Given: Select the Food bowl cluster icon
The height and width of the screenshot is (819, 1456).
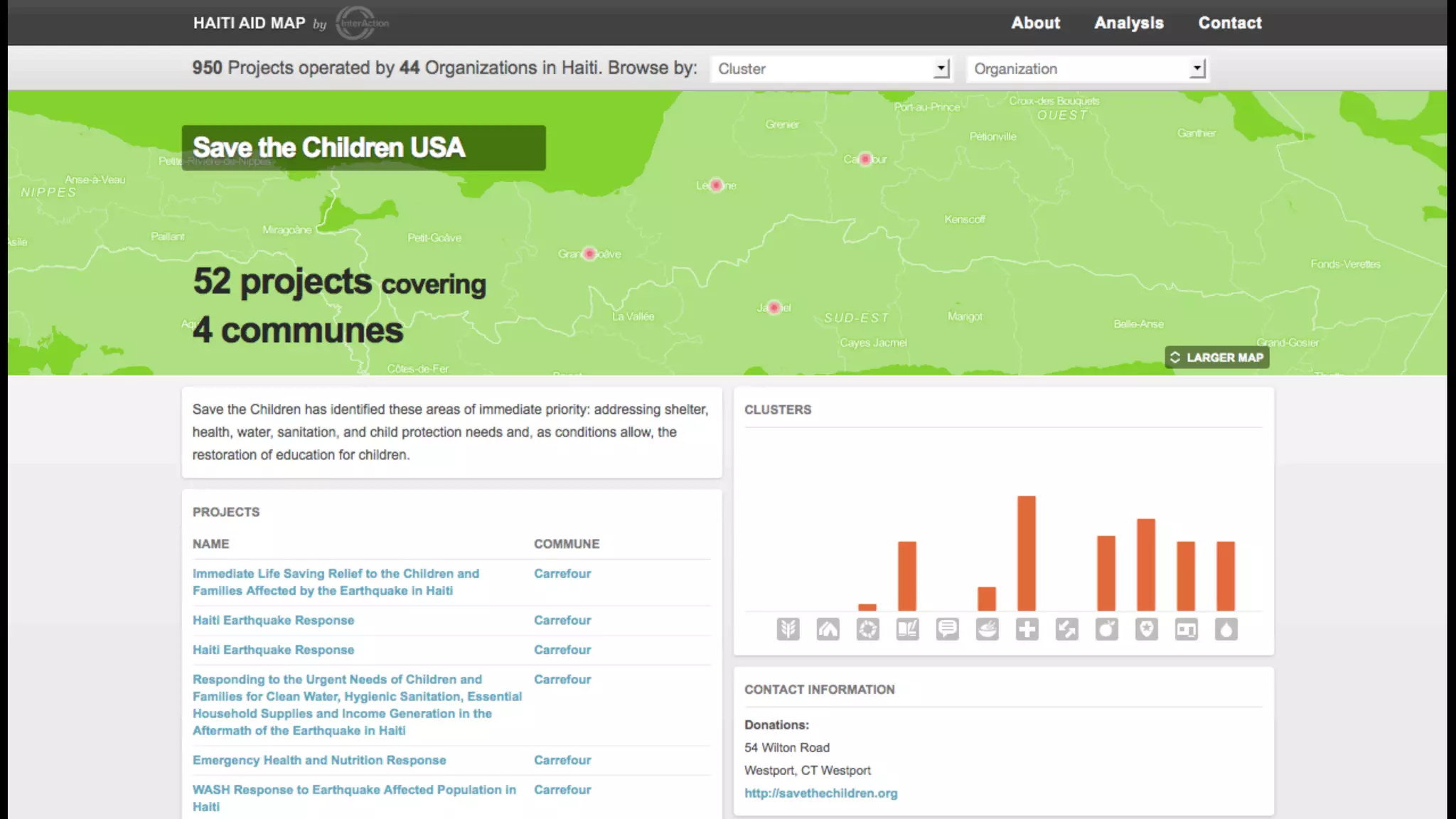Looking at the screenshot, I should [x=987, y=629].
